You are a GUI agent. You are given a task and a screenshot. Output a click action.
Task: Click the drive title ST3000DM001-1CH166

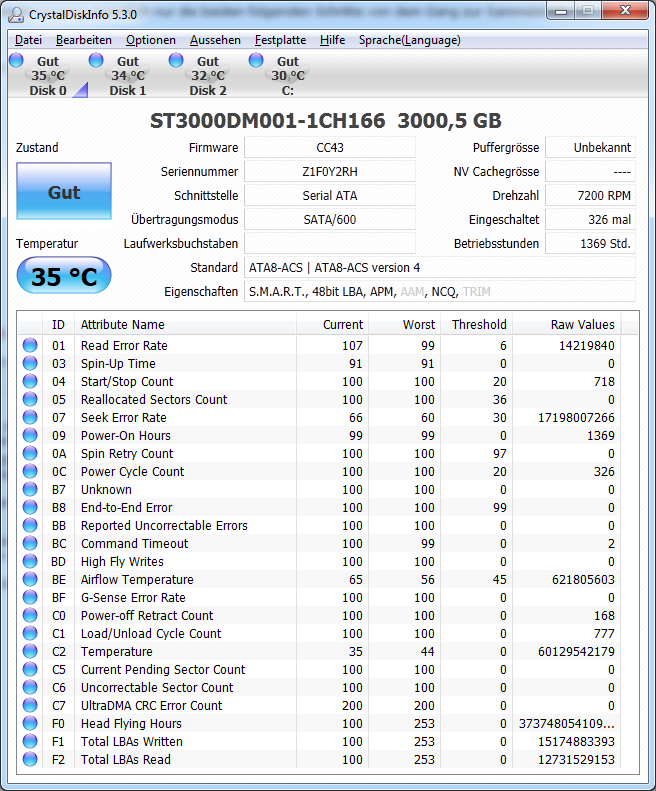tap(267, 121)
